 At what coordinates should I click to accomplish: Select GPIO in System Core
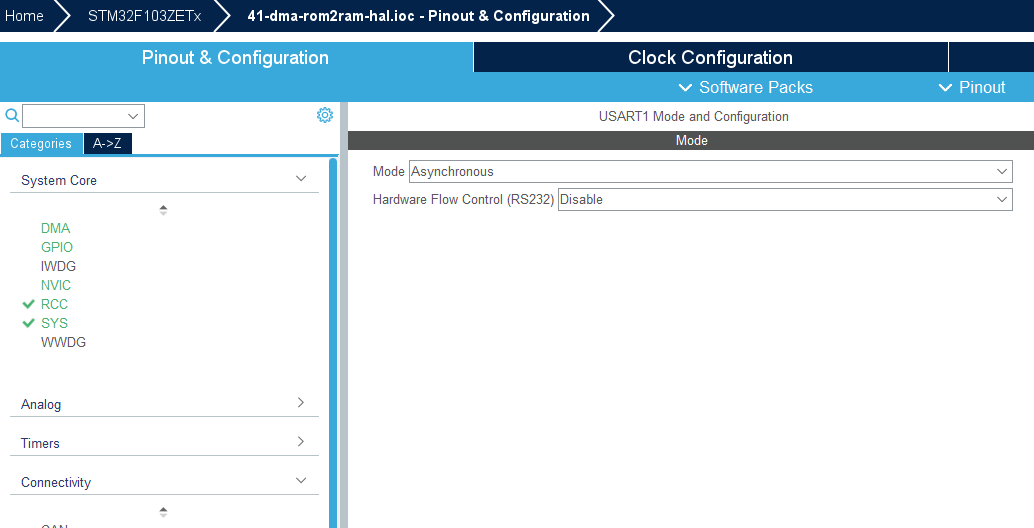(57, 247)
